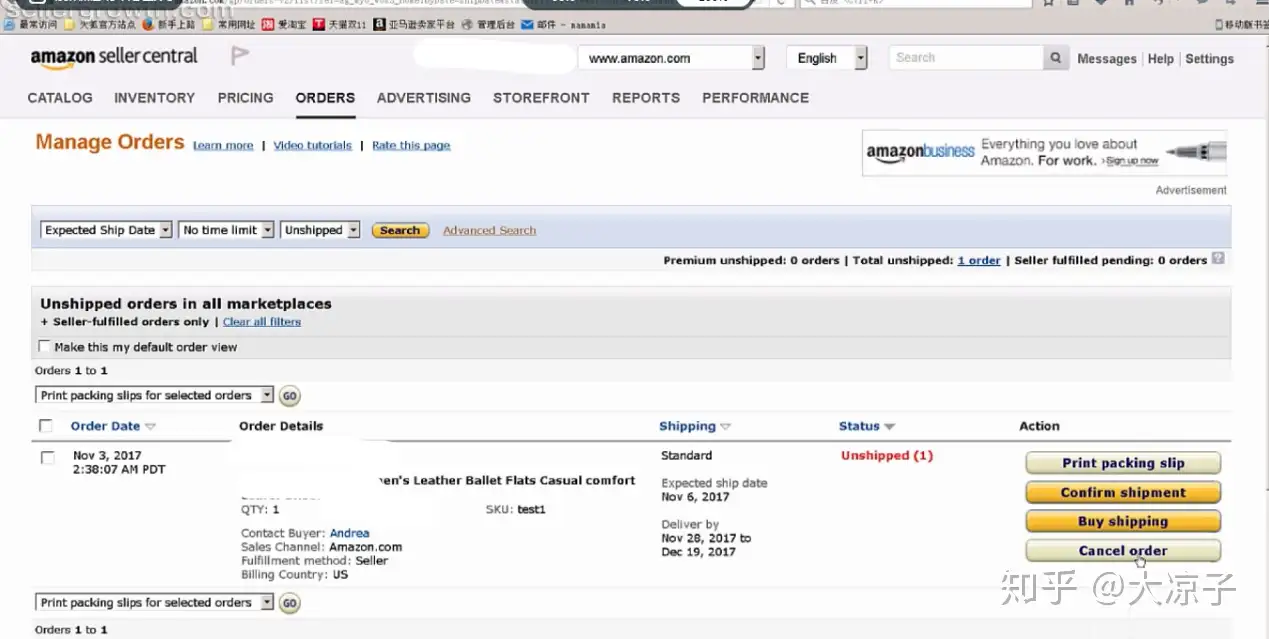
Task: Click the Learn more link
Action: click(x=223, y=145)
